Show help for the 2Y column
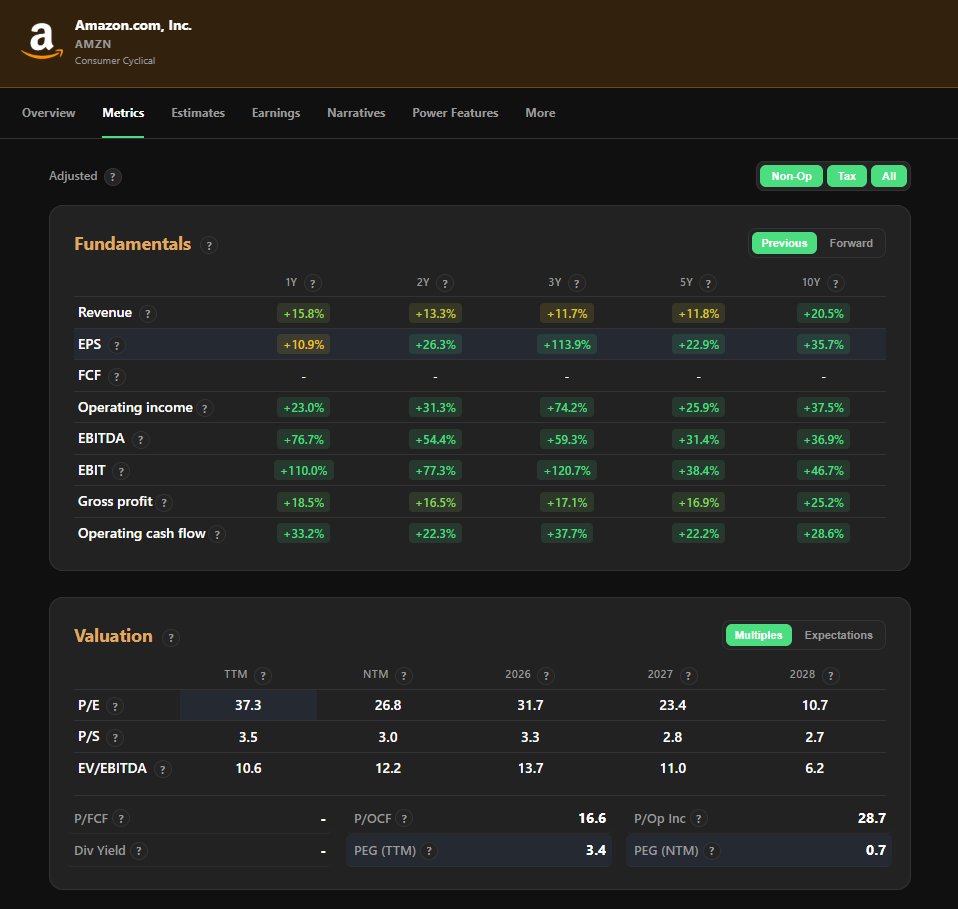Image resolution: width=958 pixels, height=909 pixels. [445, 283]
